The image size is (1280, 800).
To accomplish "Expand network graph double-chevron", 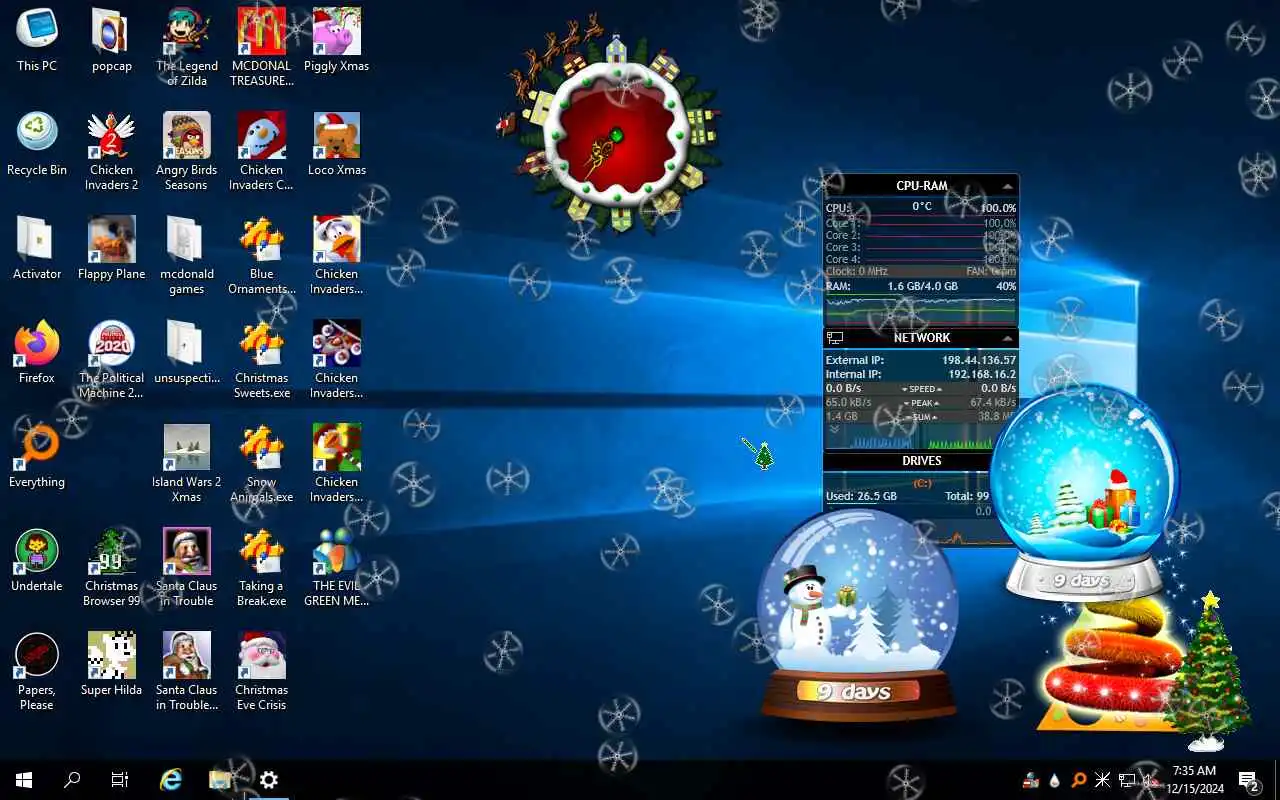I will pyautogui.click(x=834, y=431).
